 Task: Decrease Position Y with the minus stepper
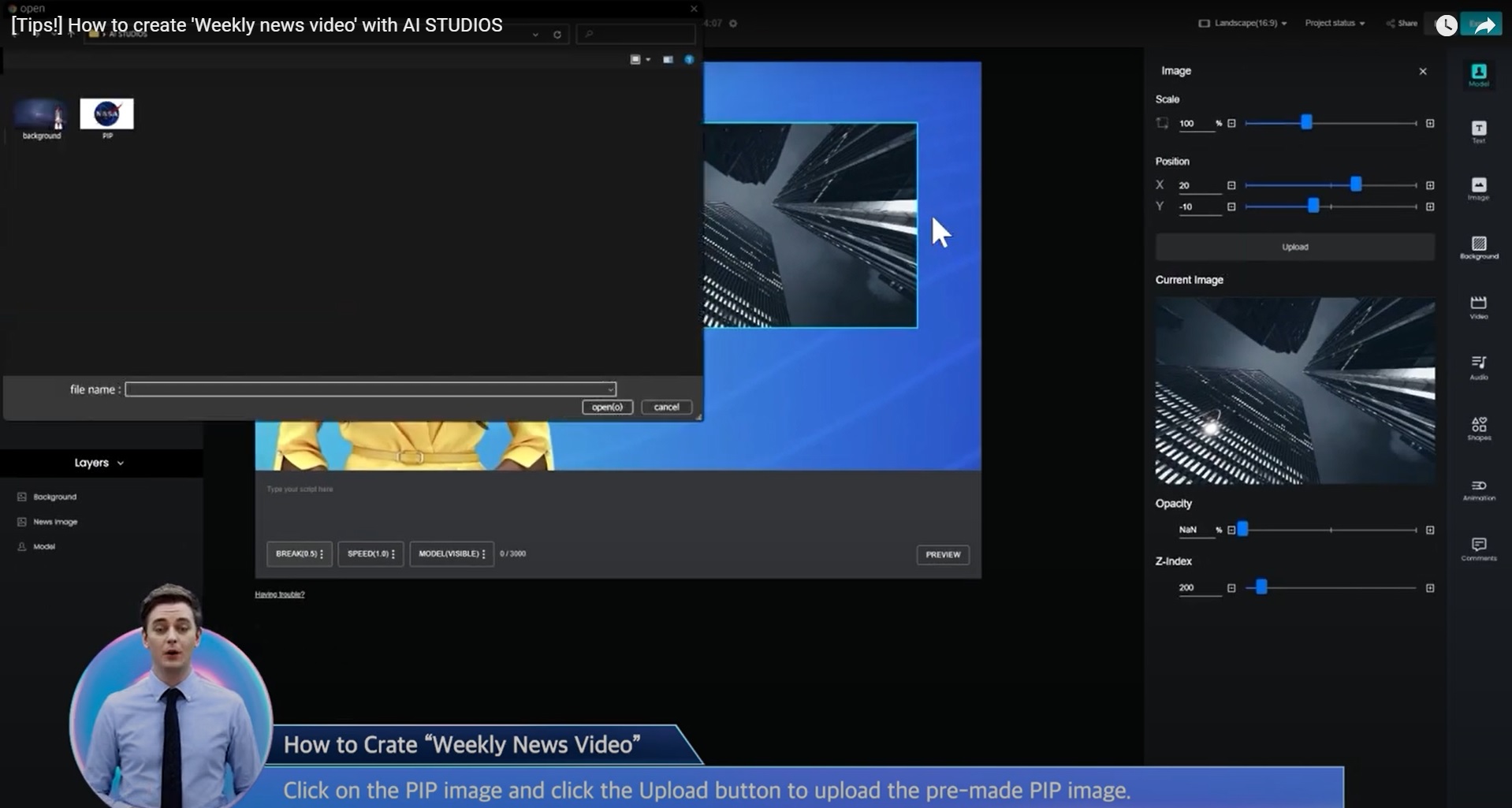(1231, 207)
